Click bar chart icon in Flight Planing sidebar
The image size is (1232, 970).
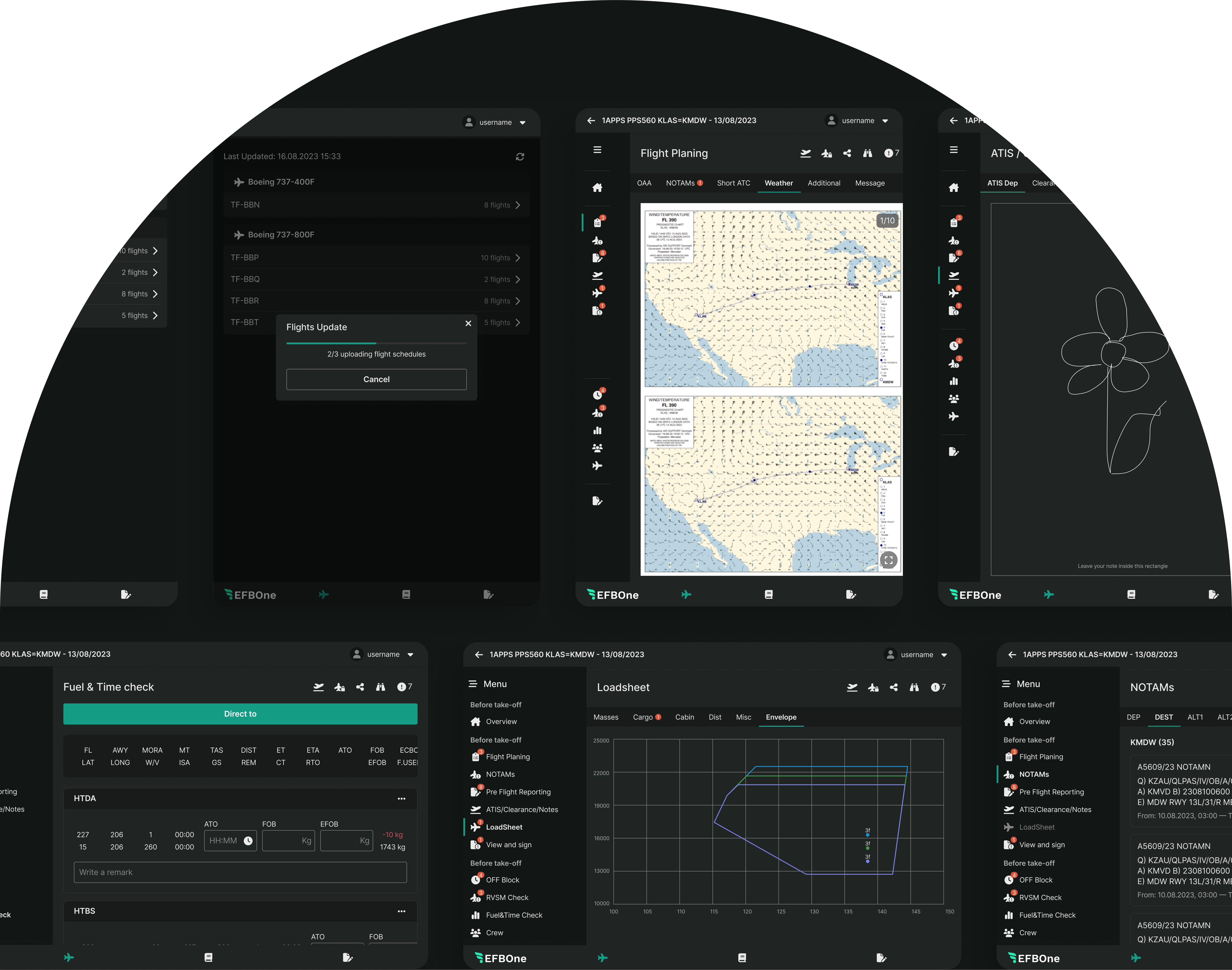click(597, 431)
